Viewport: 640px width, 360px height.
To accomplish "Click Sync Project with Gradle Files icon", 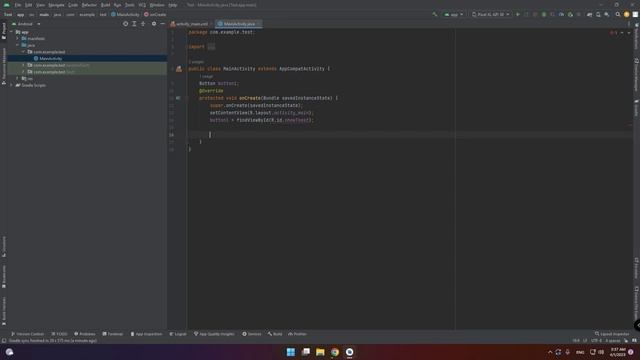I will tap(589, 14).
